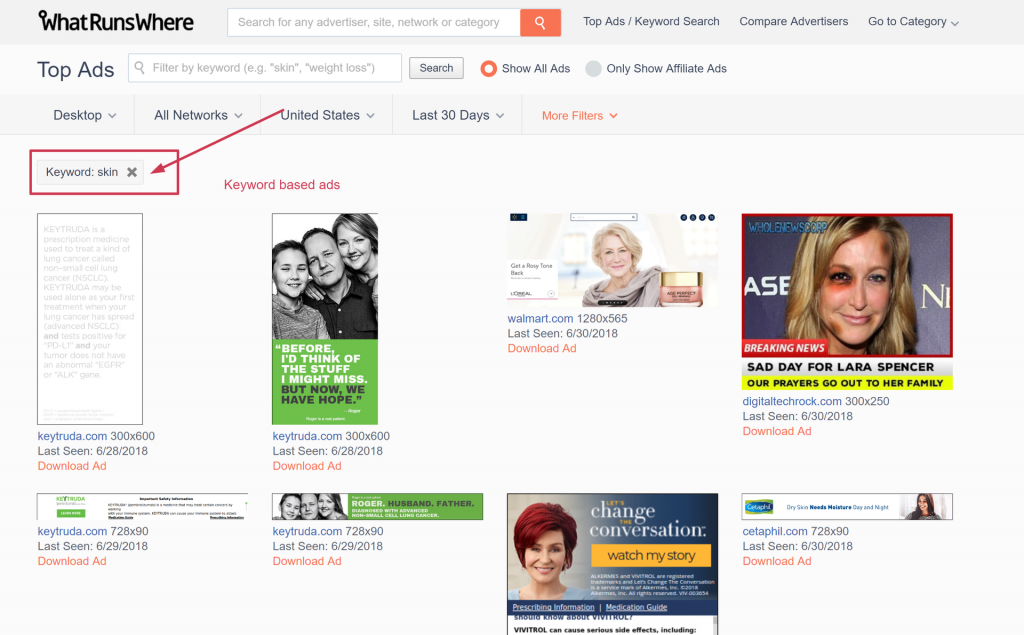
Task: Open Compare Advertisers page
Action: (x=793, y=22)
